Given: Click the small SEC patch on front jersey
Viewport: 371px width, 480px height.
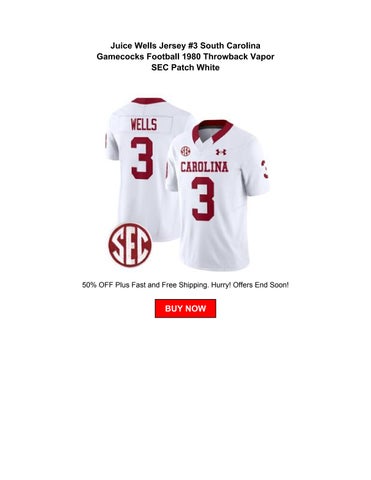Looking at the screenshot, I should tap(185, 152).
